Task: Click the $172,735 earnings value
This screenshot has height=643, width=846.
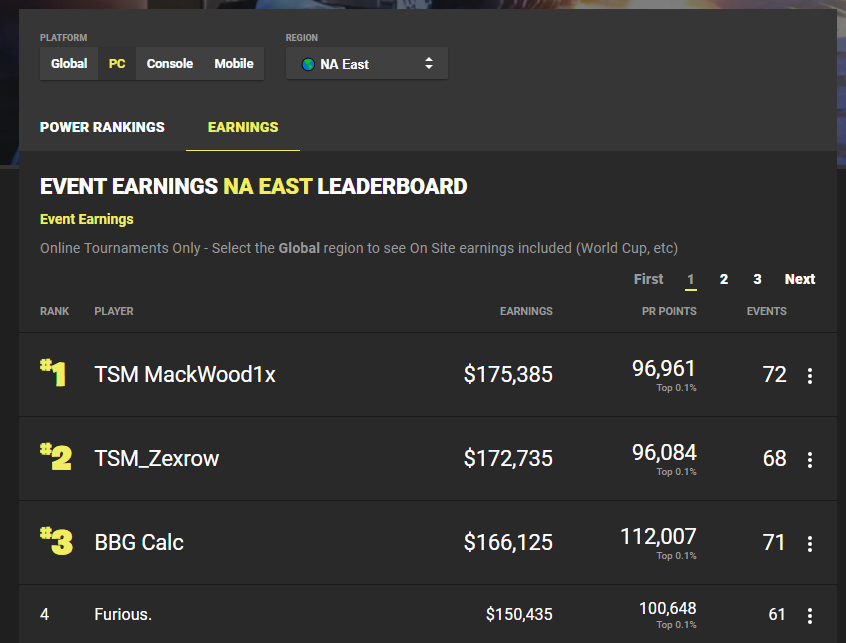Action: pyautogui.click(x=508, y=459)
